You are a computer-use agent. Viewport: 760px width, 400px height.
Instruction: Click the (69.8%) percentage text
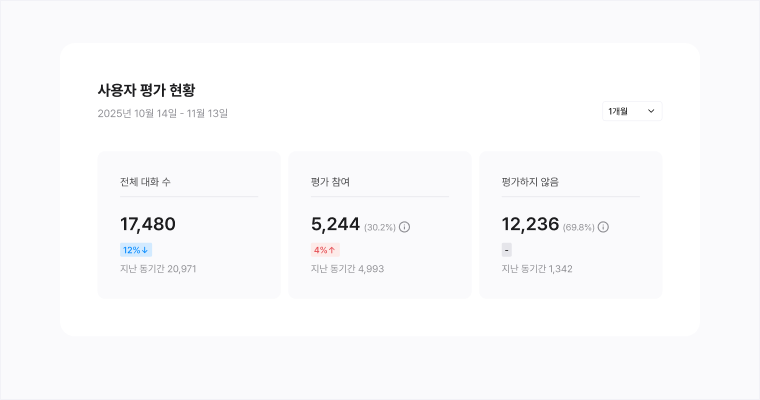point(578,227)
